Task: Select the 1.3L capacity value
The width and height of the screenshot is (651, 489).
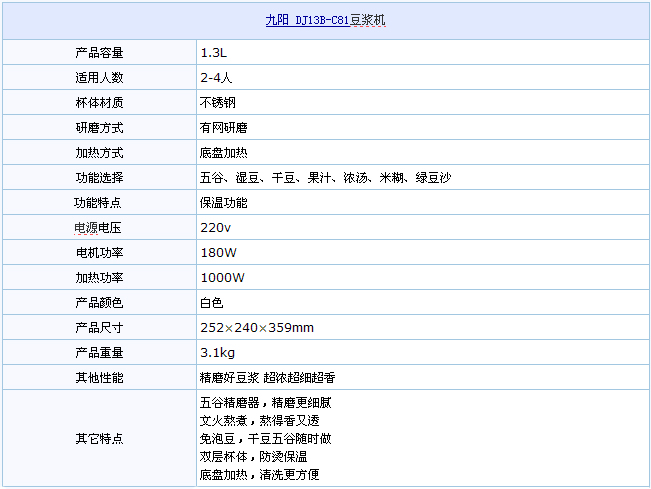Action: (x=213, y=52)
